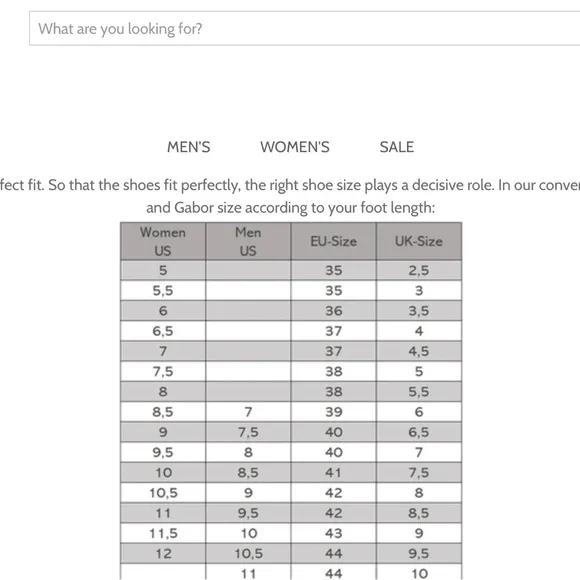Open the WOMEN'S navigation menu

[x=295, y=147]
